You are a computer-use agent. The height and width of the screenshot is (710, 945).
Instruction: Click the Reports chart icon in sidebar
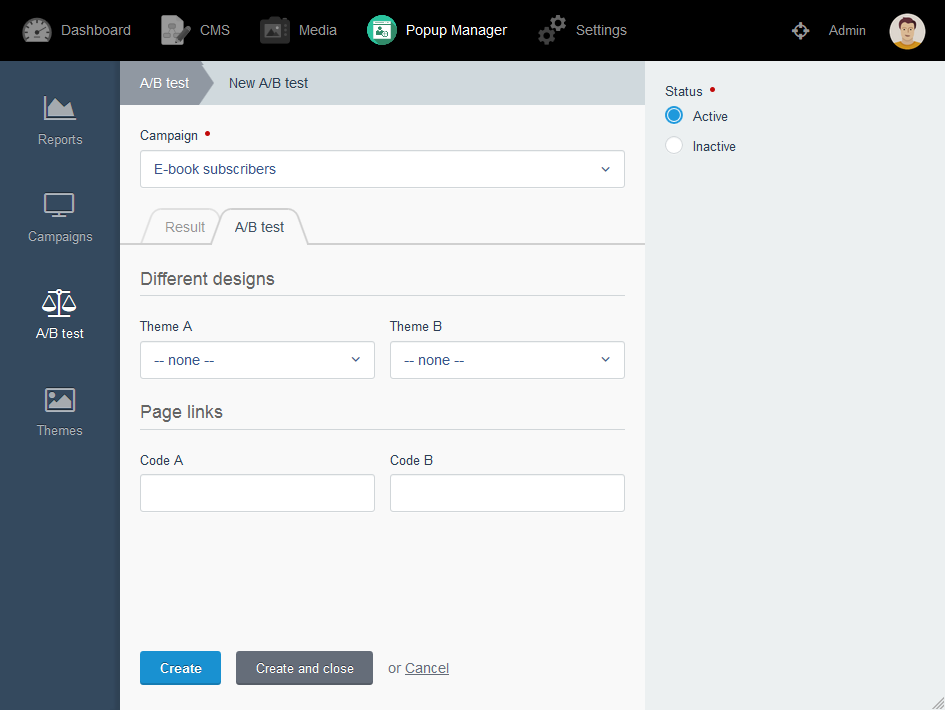59,108
